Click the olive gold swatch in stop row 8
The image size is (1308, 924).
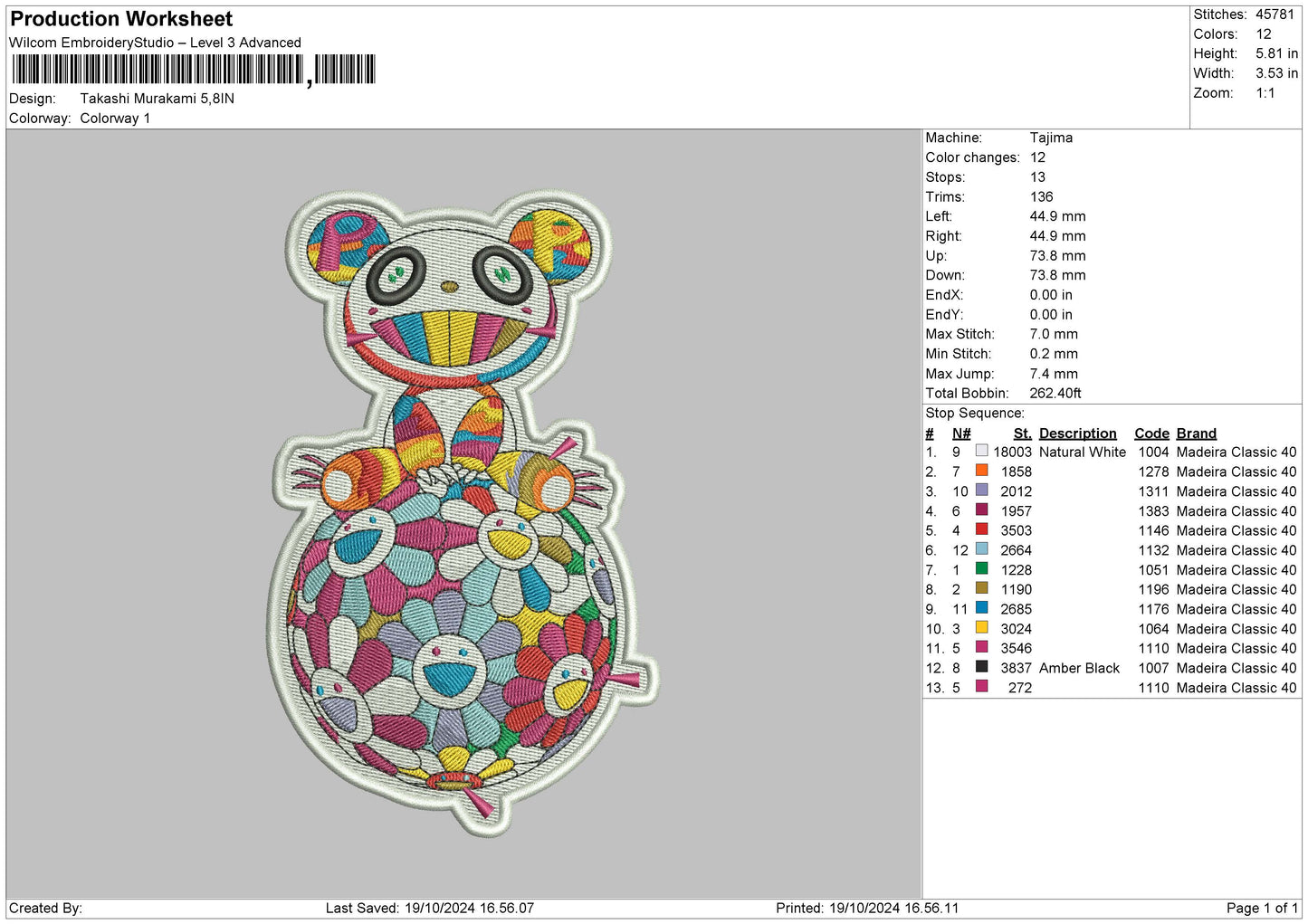[x=981, y=588]
